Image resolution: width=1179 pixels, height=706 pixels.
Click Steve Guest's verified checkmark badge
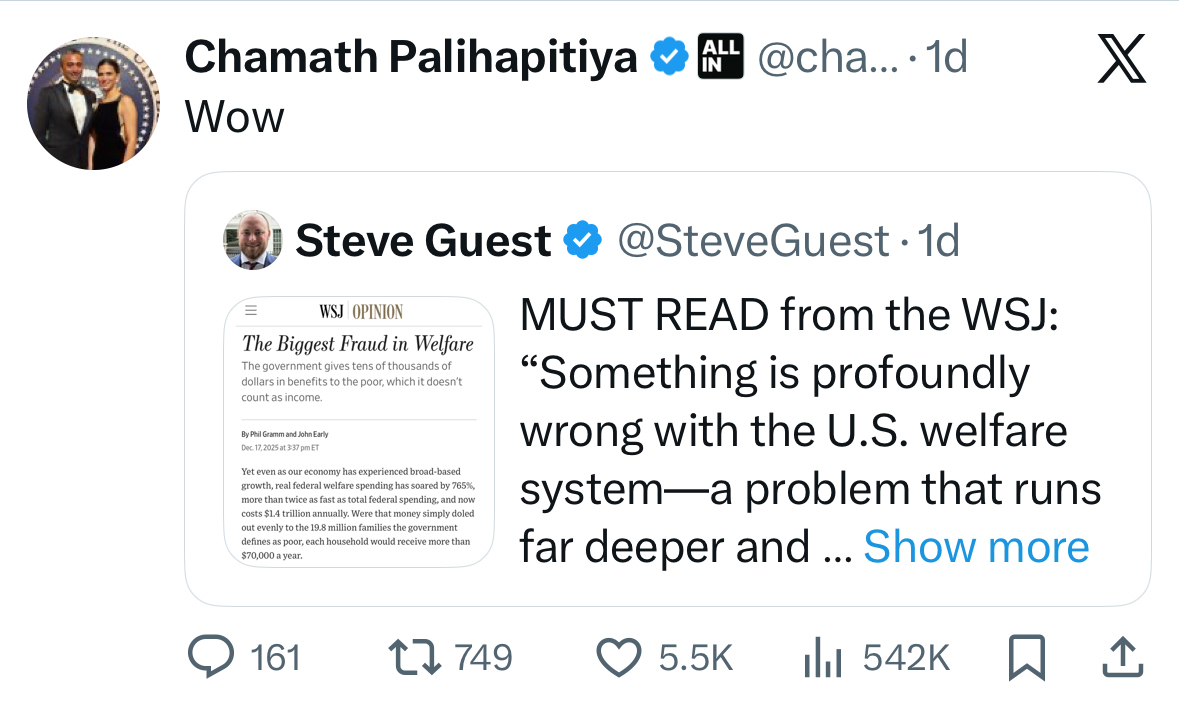pyautogui.click(x=583, y=240)
